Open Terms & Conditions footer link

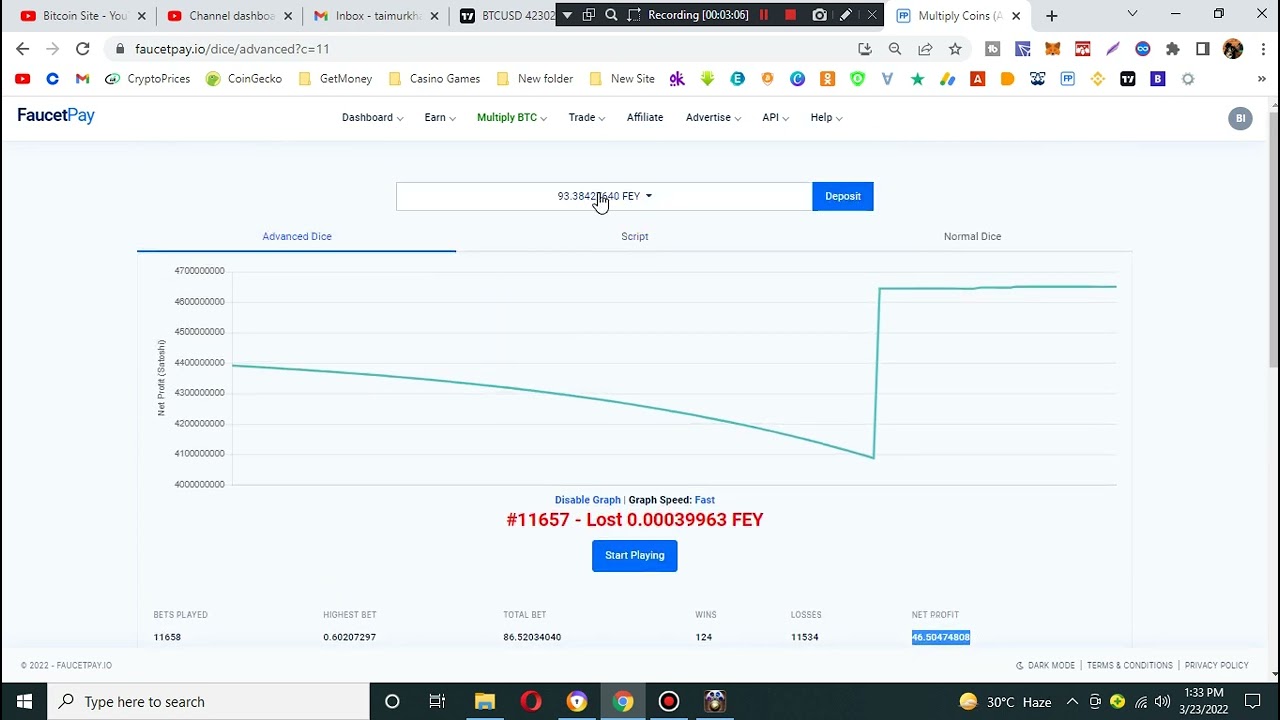pyautogui.click(x=1130, y=666)
